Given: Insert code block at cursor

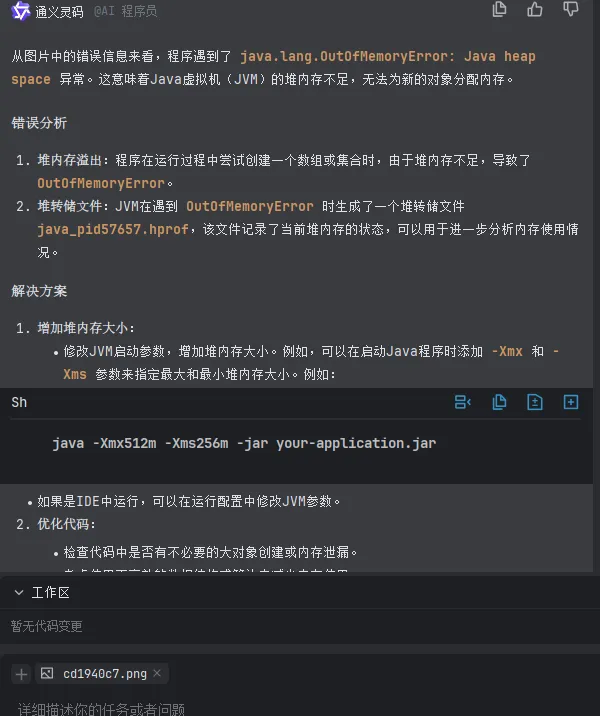Looking at the screenshot, I should tap(463, 402).
